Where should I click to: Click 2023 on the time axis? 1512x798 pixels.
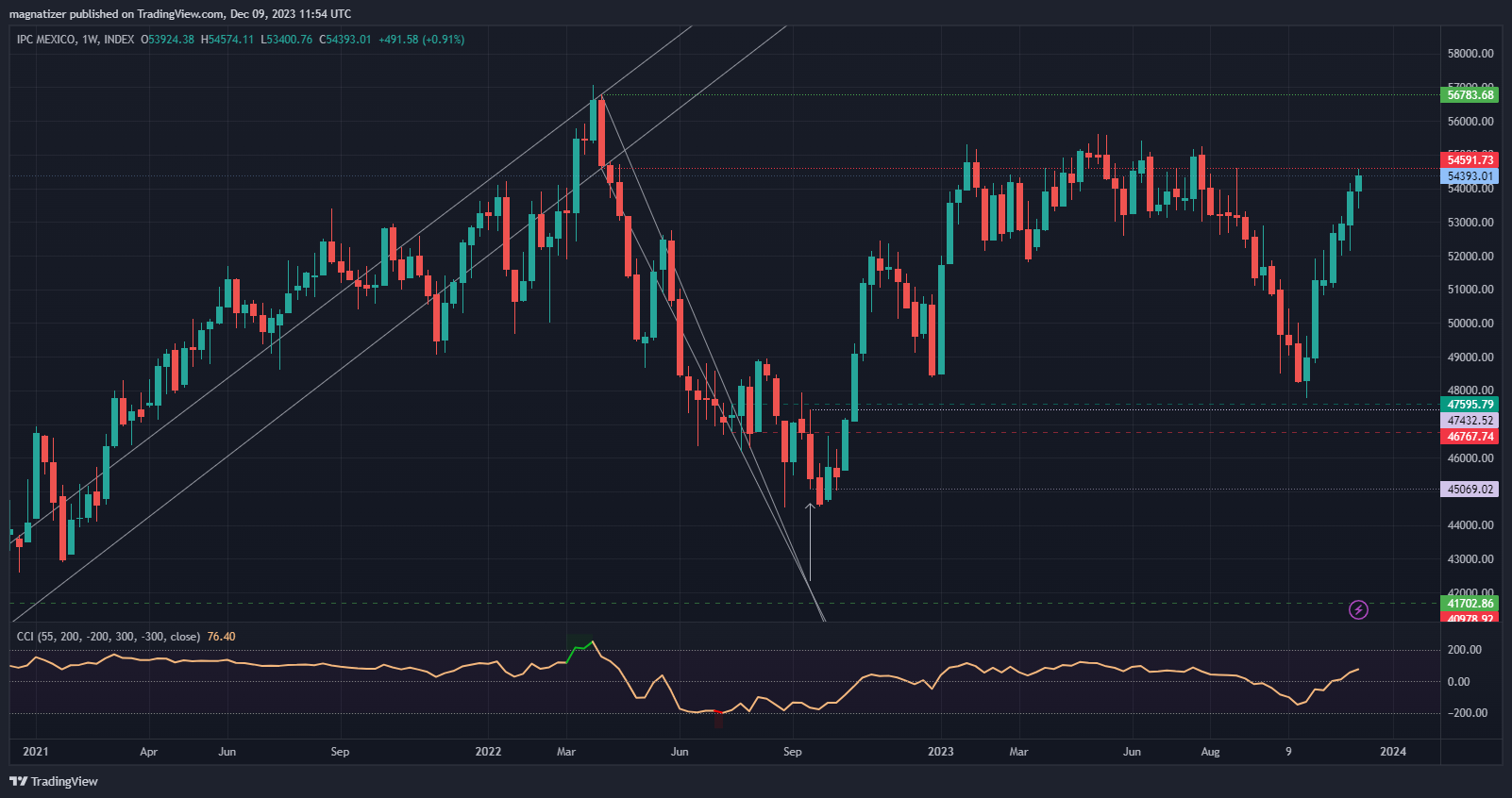coord(941,752)
